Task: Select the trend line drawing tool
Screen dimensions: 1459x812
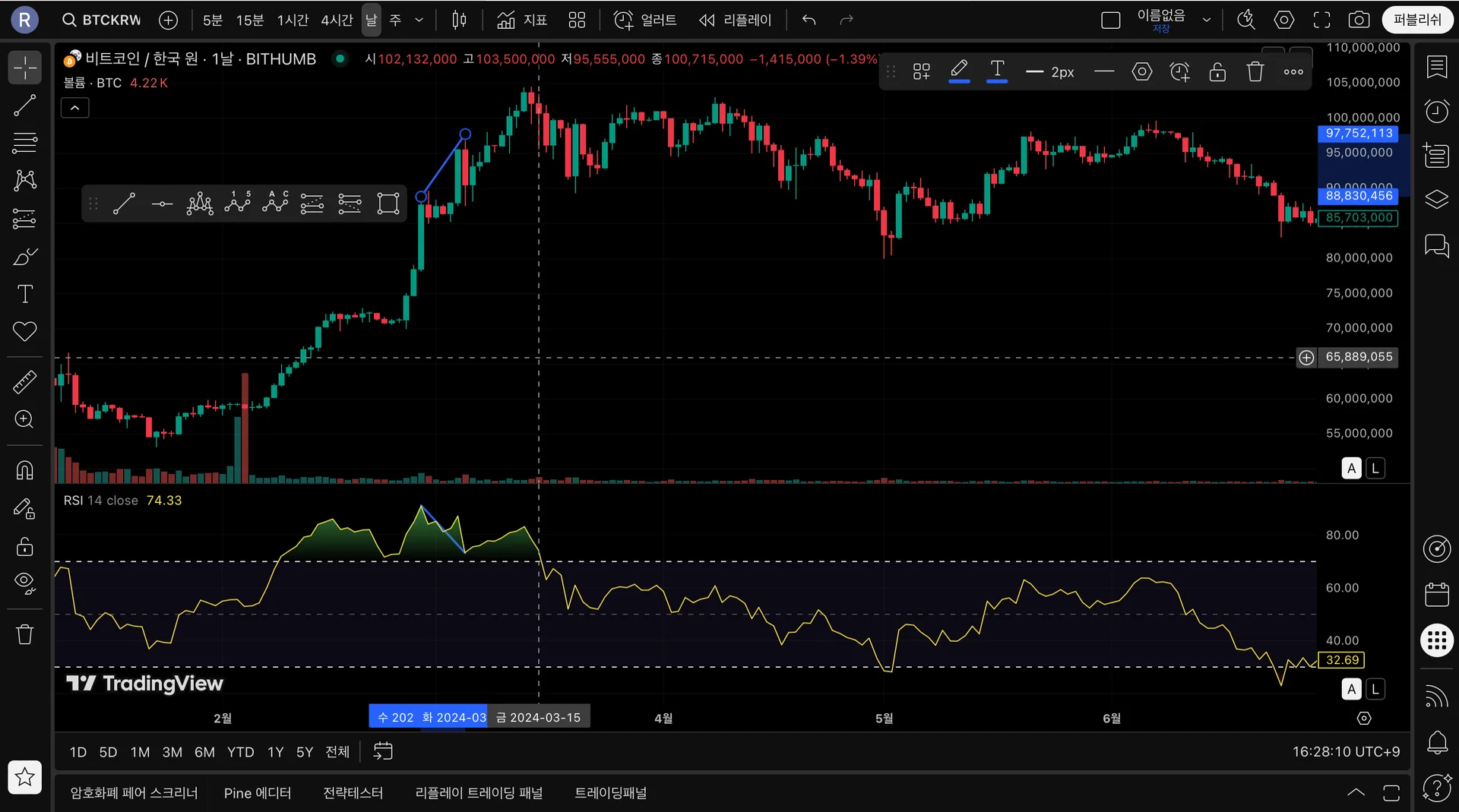Action: coord(25,106)
